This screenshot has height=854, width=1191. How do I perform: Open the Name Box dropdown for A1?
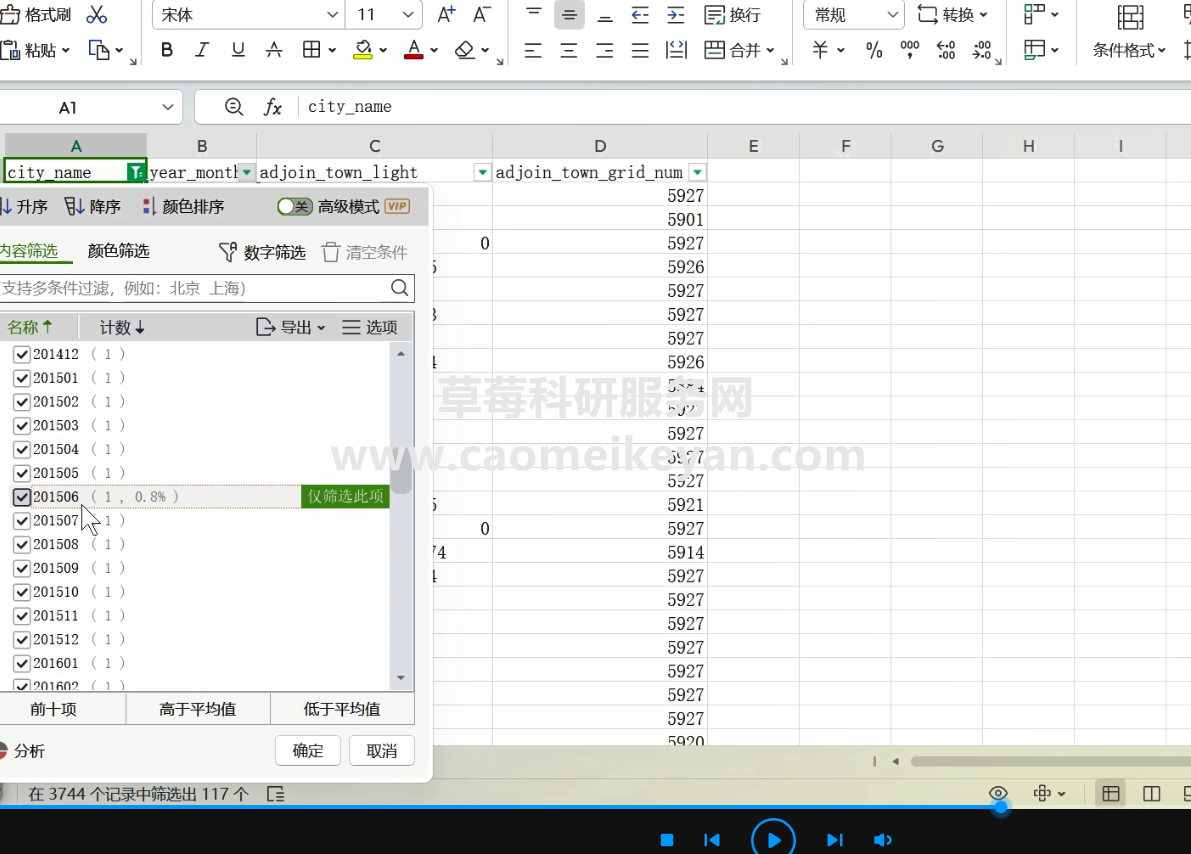[168, 107]
